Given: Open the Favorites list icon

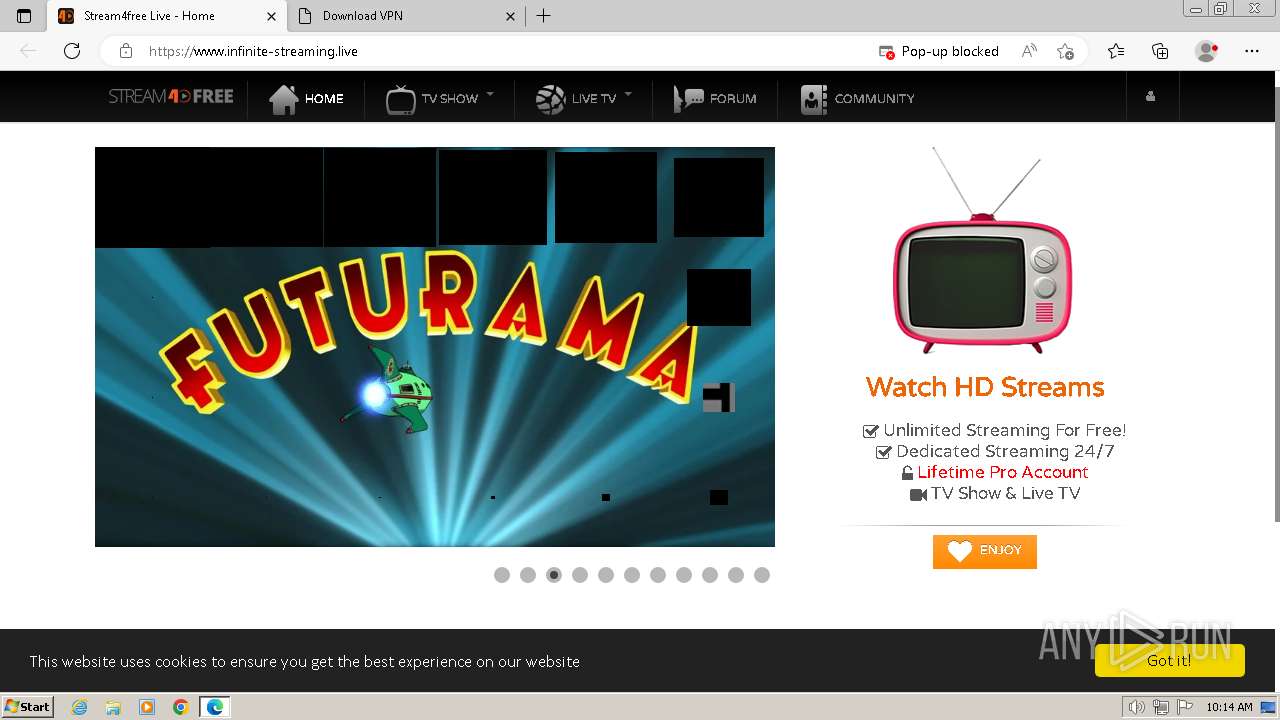Looking at the screenshot, I should (x=1116, y=51).
